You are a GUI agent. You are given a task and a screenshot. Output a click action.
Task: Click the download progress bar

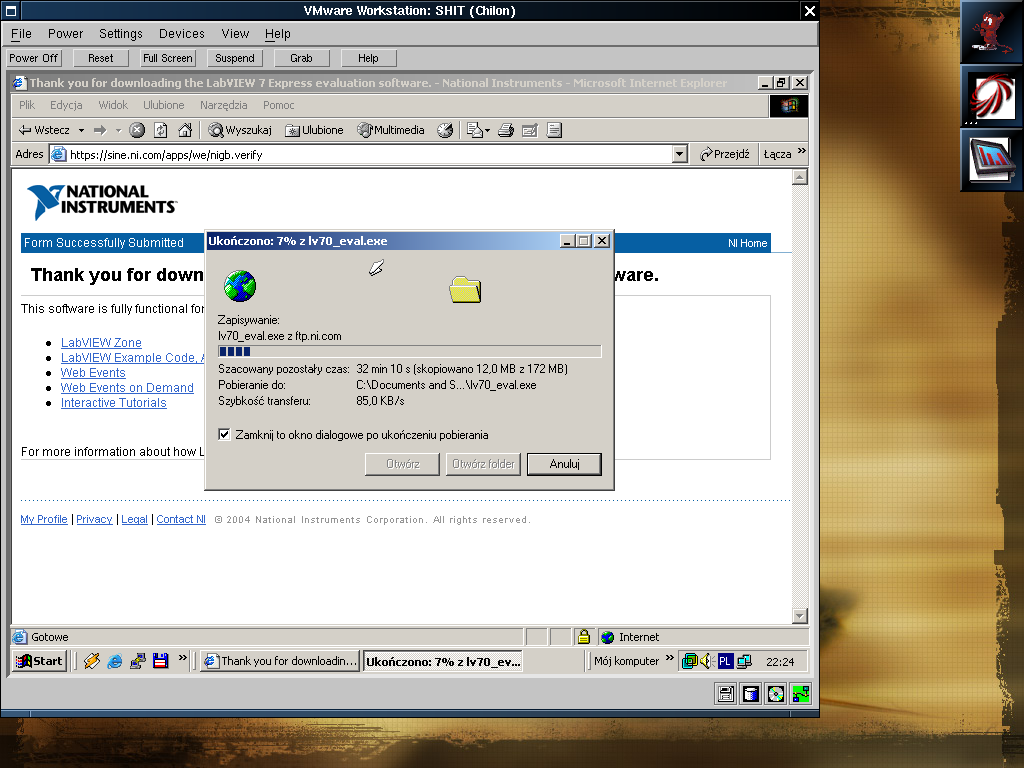click(x=409, y=352)
